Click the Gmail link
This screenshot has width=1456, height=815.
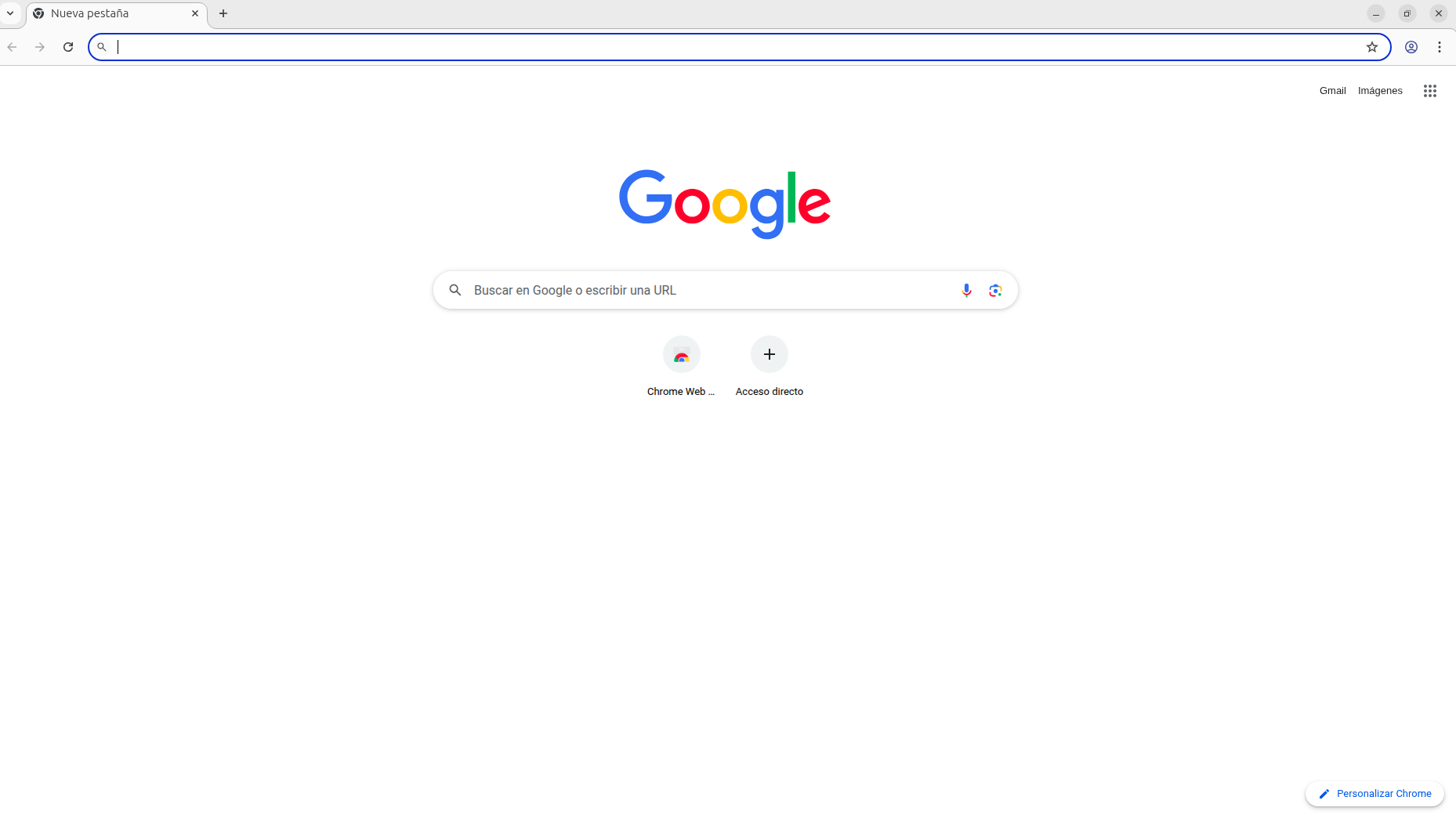tap(1332, 91)
